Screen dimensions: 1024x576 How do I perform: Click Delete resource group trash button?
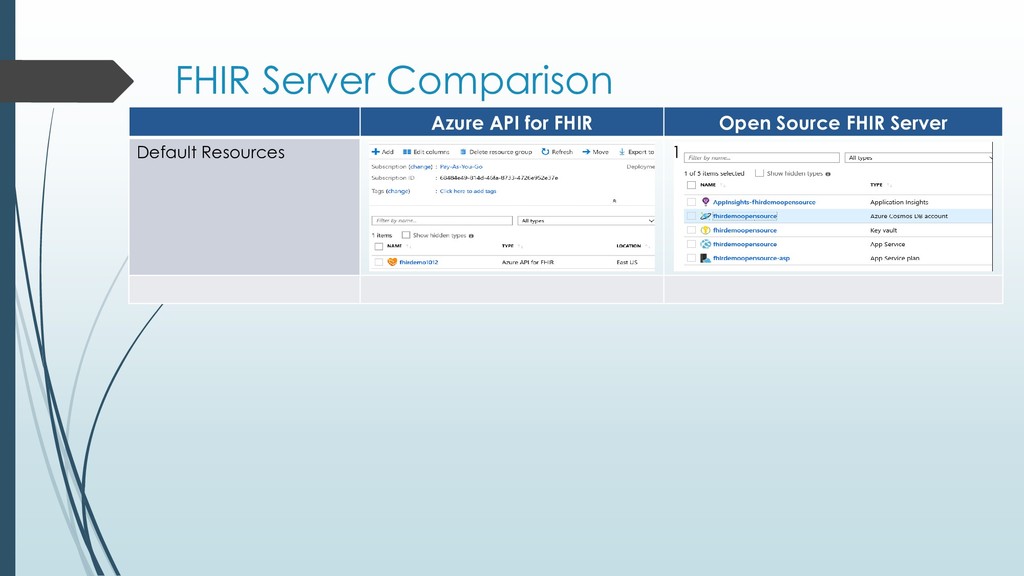(x=496, y=152)
